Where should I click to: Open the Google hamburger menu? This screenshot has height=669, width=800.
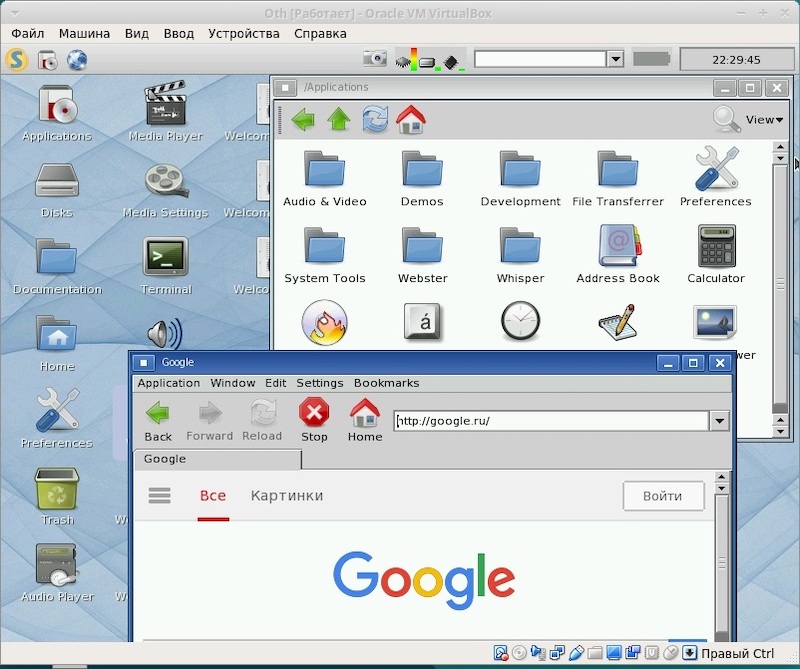click(x=159, y=495)
